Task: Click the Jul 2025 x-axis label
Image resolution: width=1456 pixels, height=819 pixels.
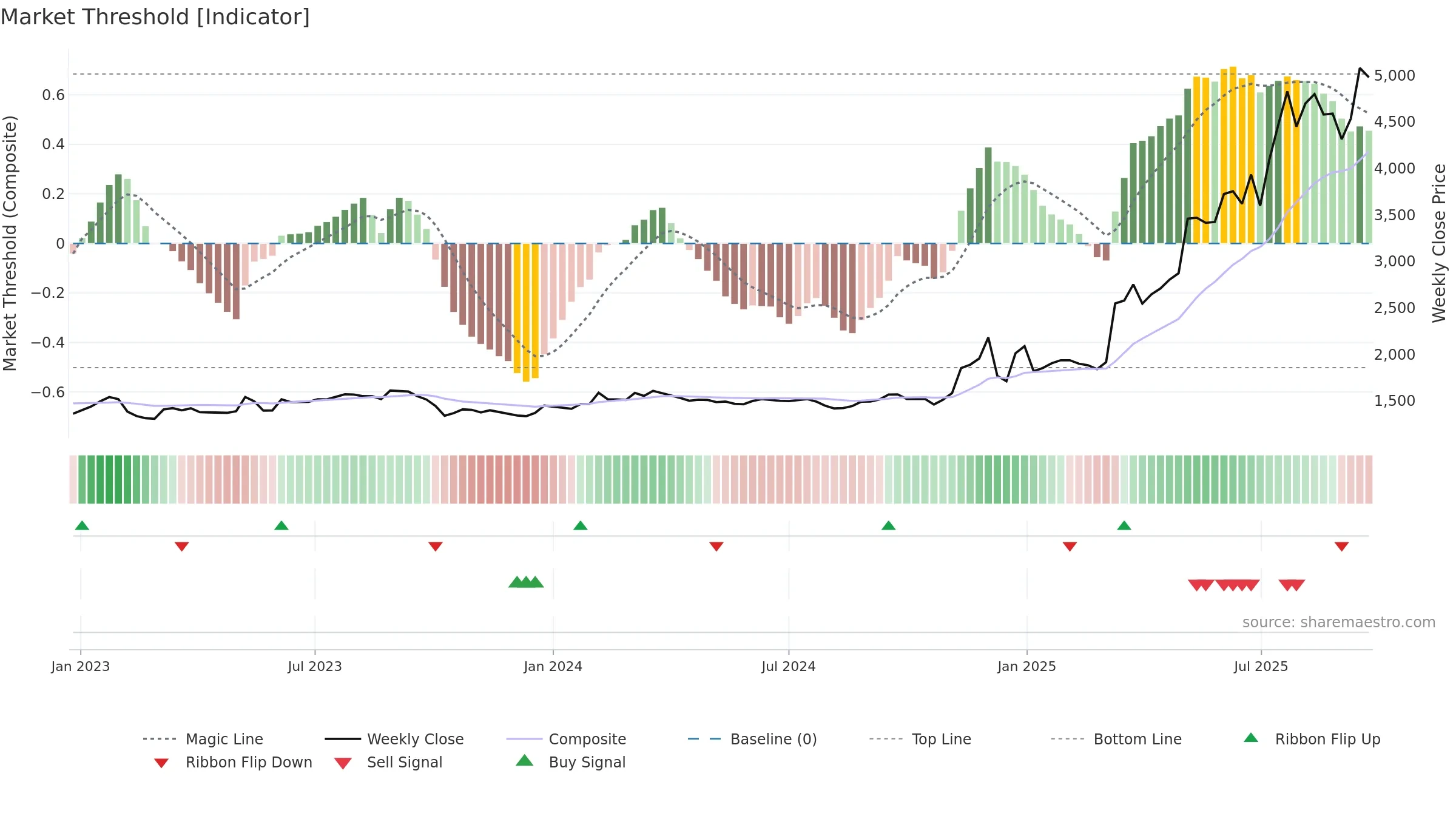Action: point(1261,667)
